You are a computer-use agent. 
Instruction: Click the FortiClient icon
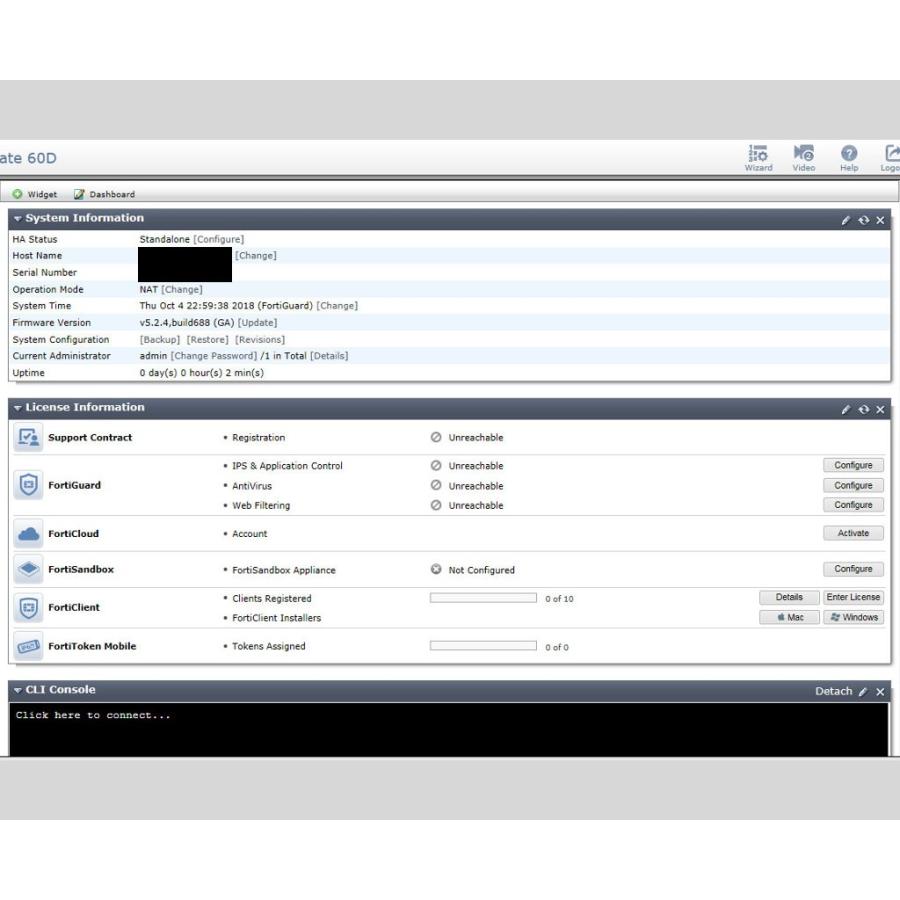26,607
